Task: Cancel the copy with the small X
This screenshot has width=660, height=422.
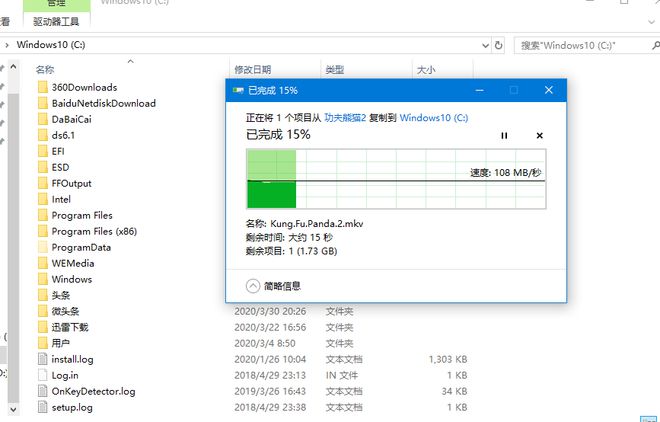Action: [x=540, y=135]
